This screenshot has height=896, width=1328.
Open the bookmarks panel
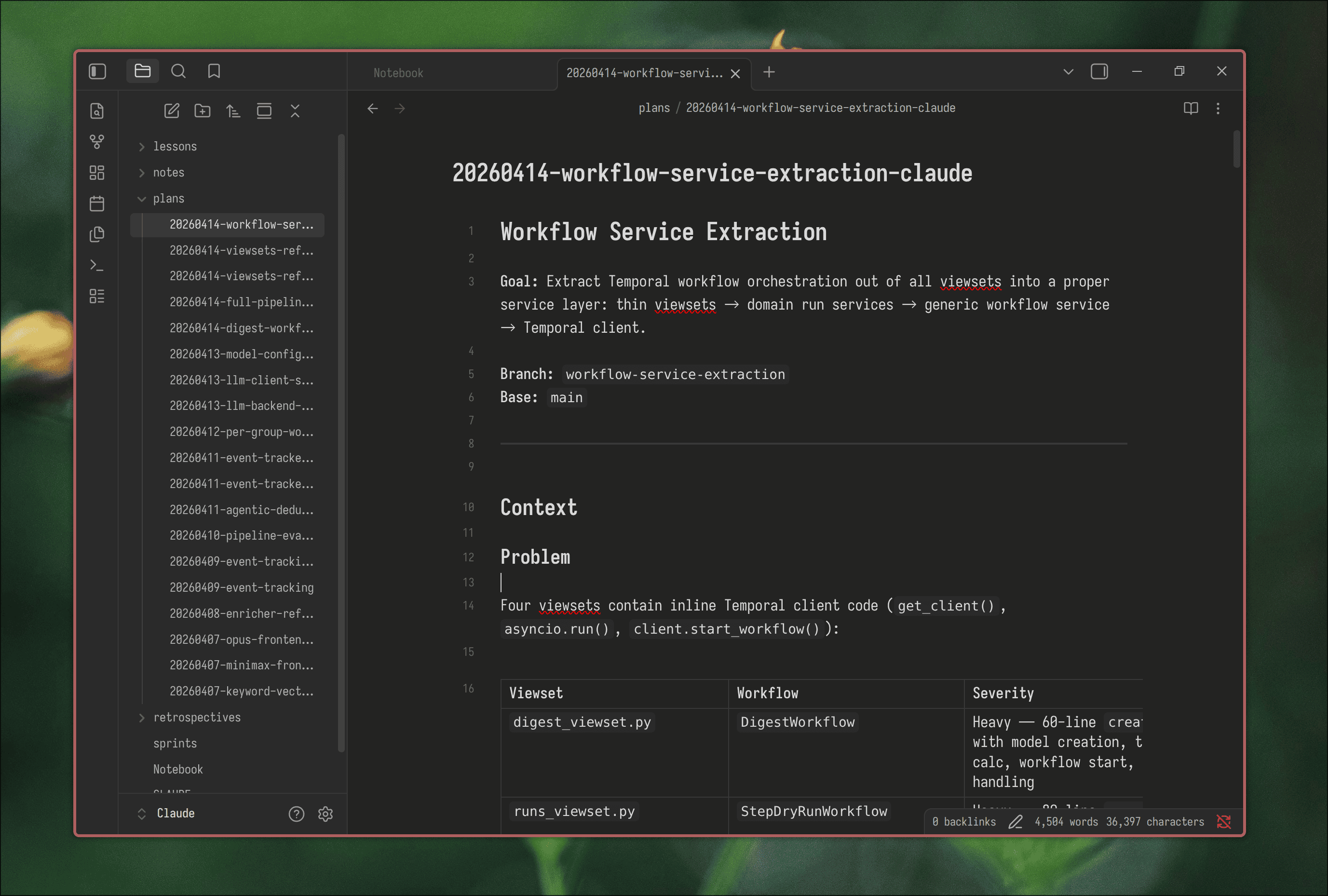(214, 71)
